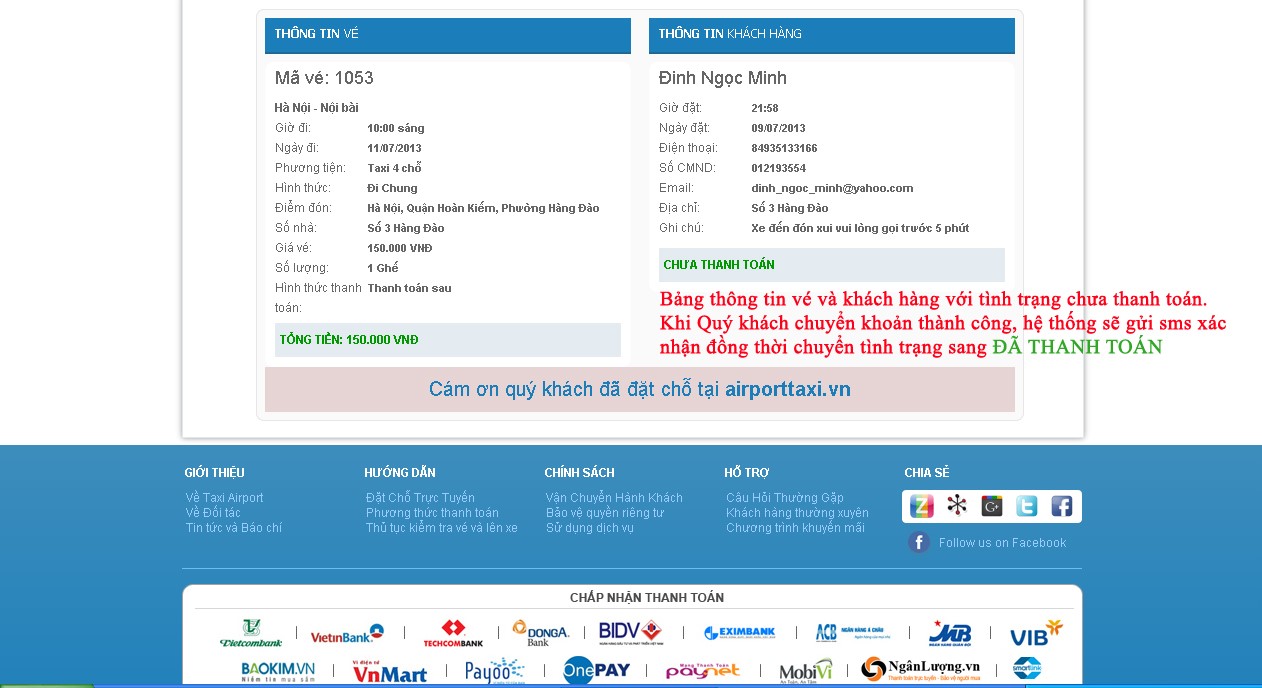This screenshot has width=1262, height=688.
Task: Select the black star-network share icon
Action: point(957,506)
